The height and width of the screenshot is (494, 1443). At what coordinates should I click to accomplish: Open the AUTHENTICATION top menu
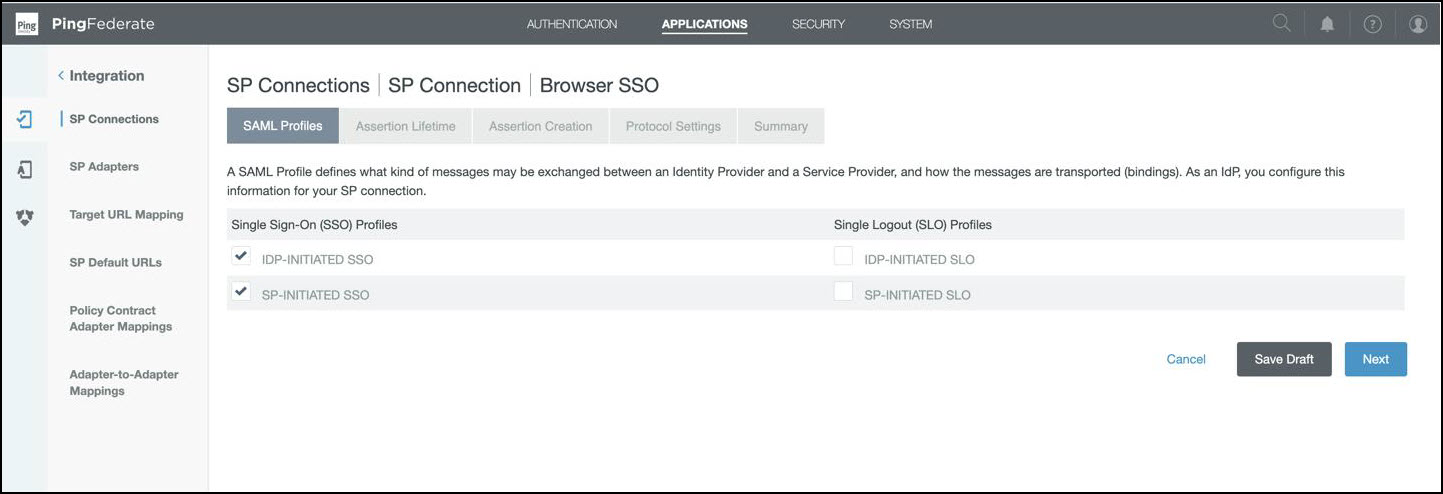(x=572, y=24)
